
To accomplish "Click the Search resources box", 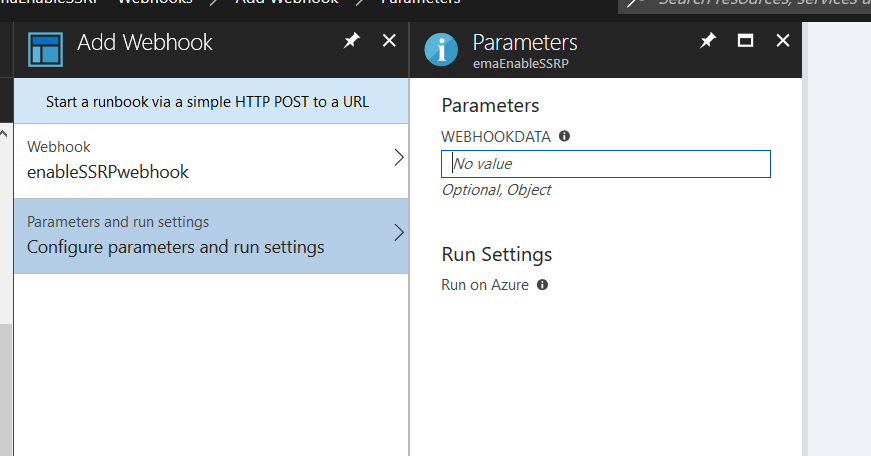I will point(760,3).
